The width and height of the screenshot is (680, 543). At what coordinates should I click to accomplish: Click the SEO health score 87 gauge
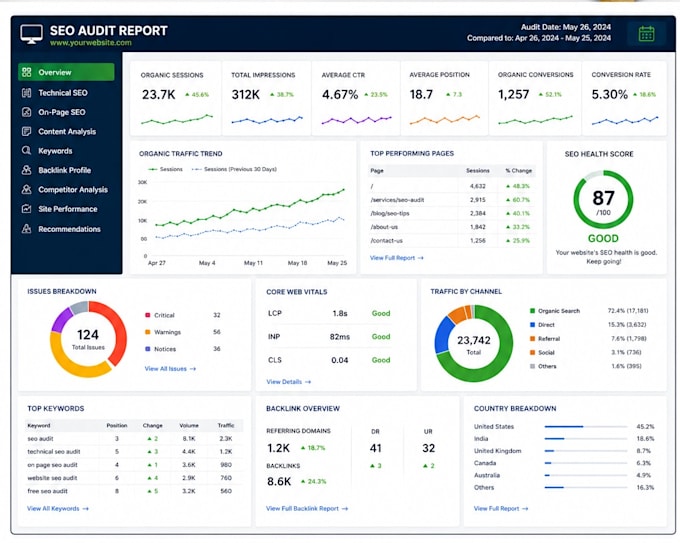(603, 200)
